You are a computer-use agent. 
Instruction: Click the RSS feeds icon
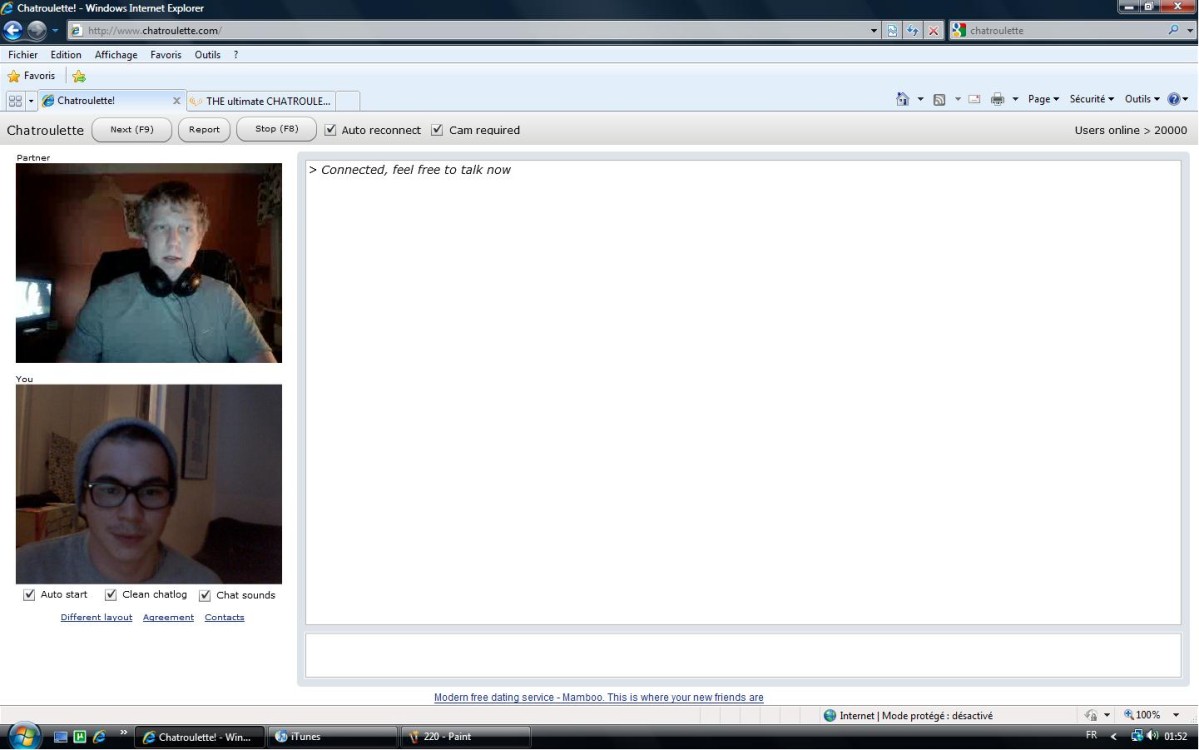click(940, 99)
